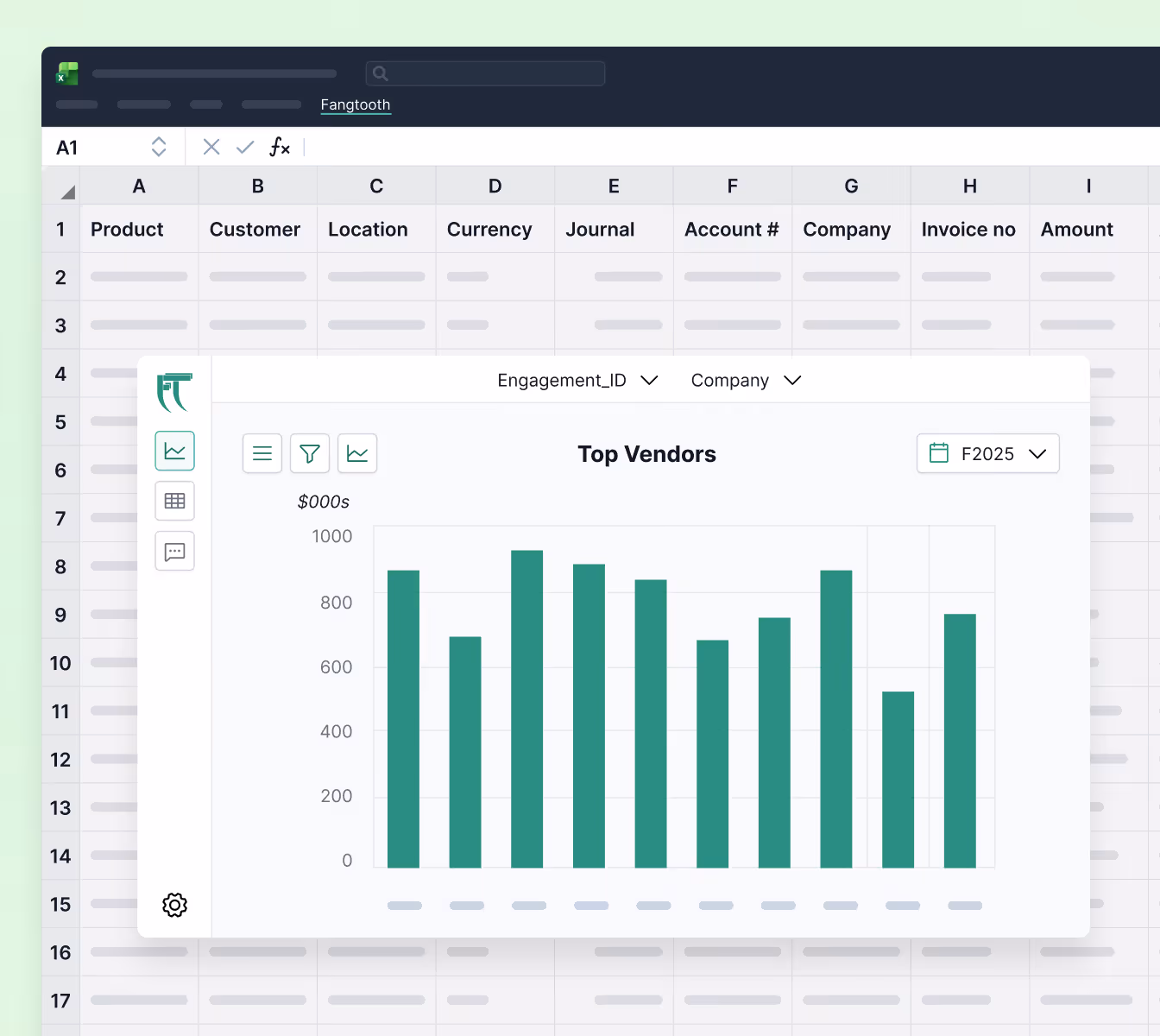Image resolution: width=1160 pixels, height=1036 pixels.
Task: Click the last bar in Top Vendors chart
Action: tap(960, 741)
